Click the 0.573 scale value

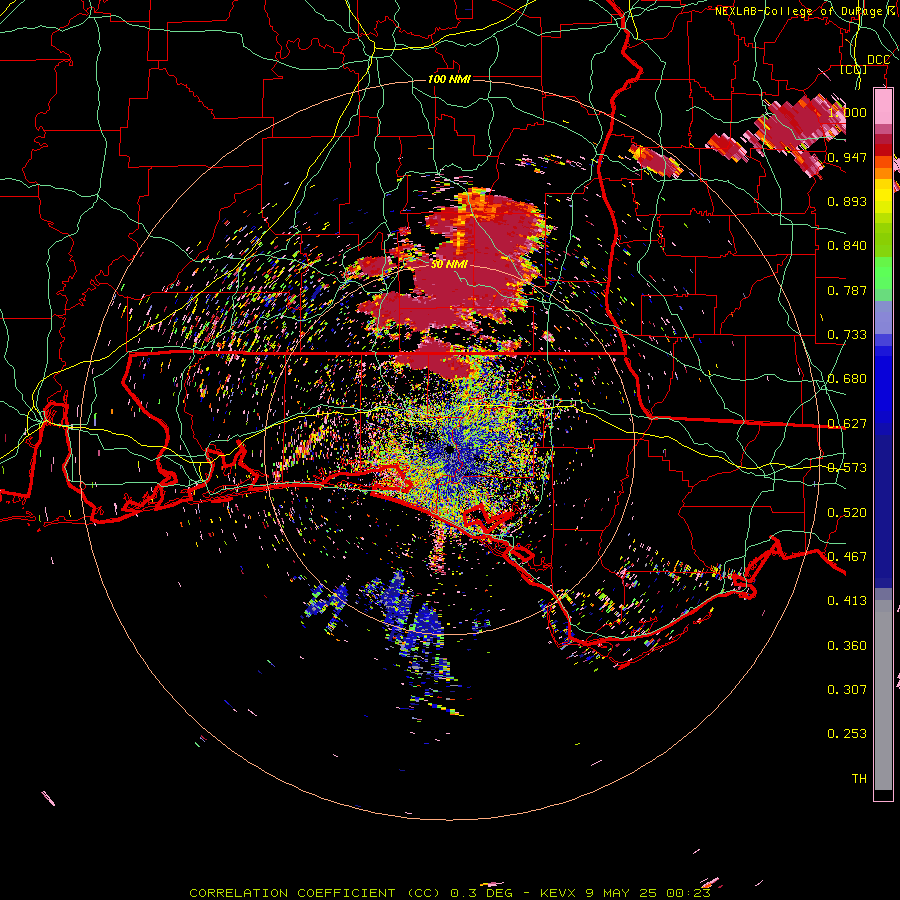[847, 468]
